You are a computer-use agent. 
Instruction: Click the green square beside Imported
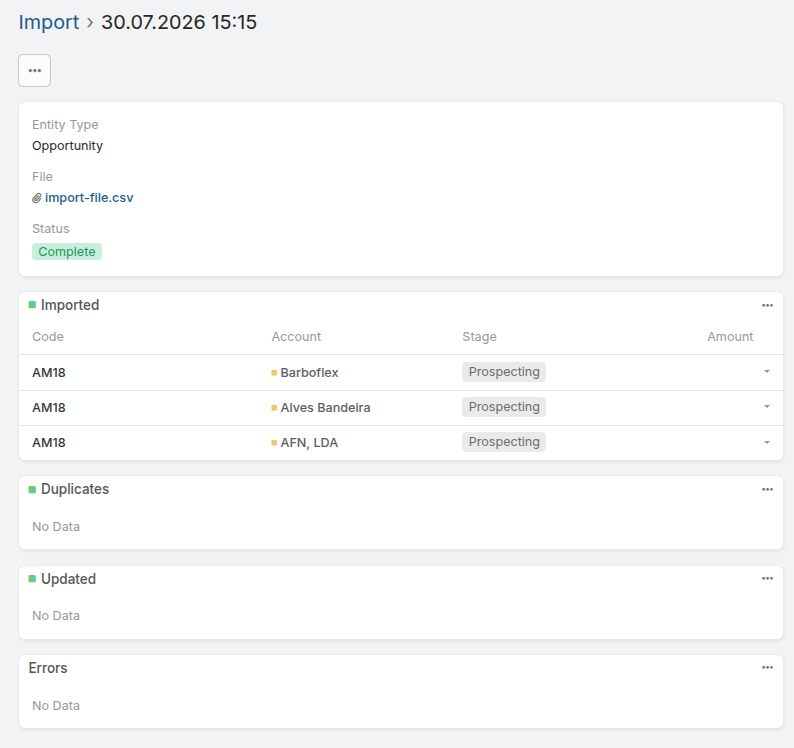(x=32, y=305)
